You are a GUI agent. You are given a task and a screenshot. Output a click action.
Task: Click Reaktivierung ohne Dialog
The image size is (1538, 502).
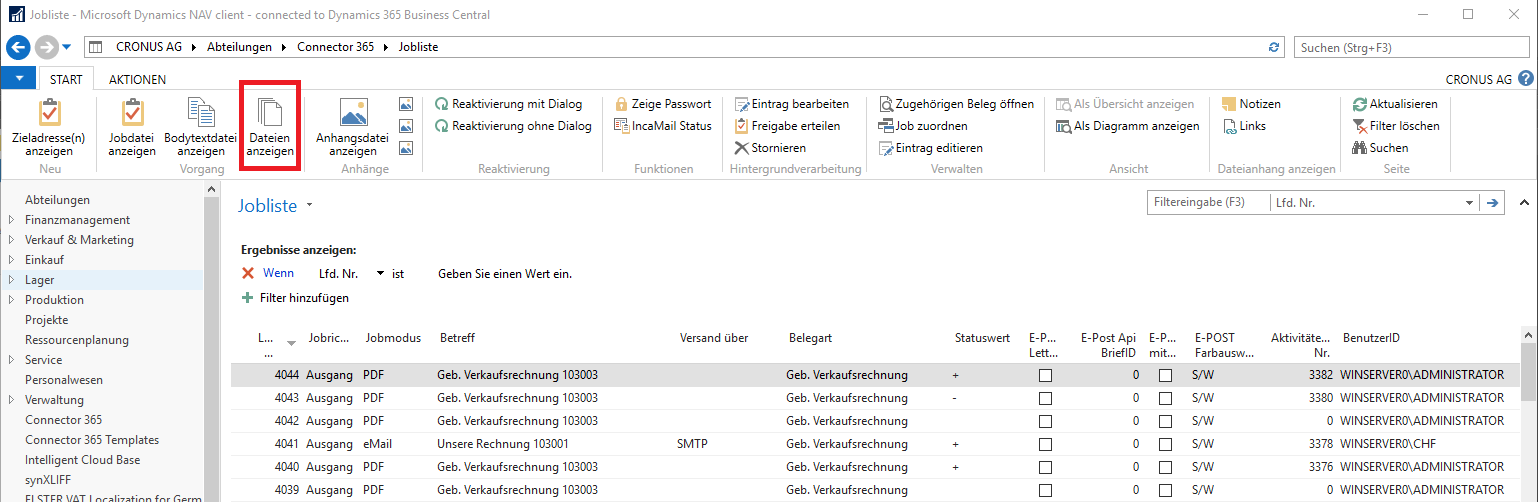(x=513, y=126)
